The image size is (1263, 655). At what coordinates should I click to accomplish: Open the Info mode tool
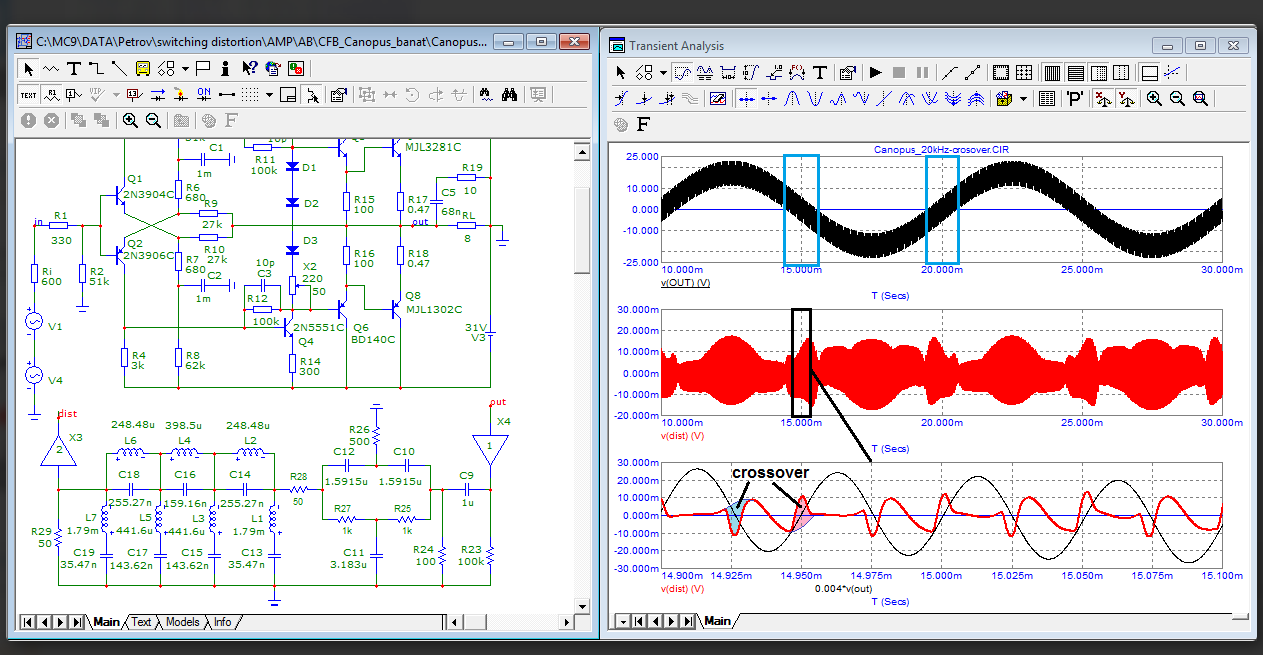click(x=226, y=69)
